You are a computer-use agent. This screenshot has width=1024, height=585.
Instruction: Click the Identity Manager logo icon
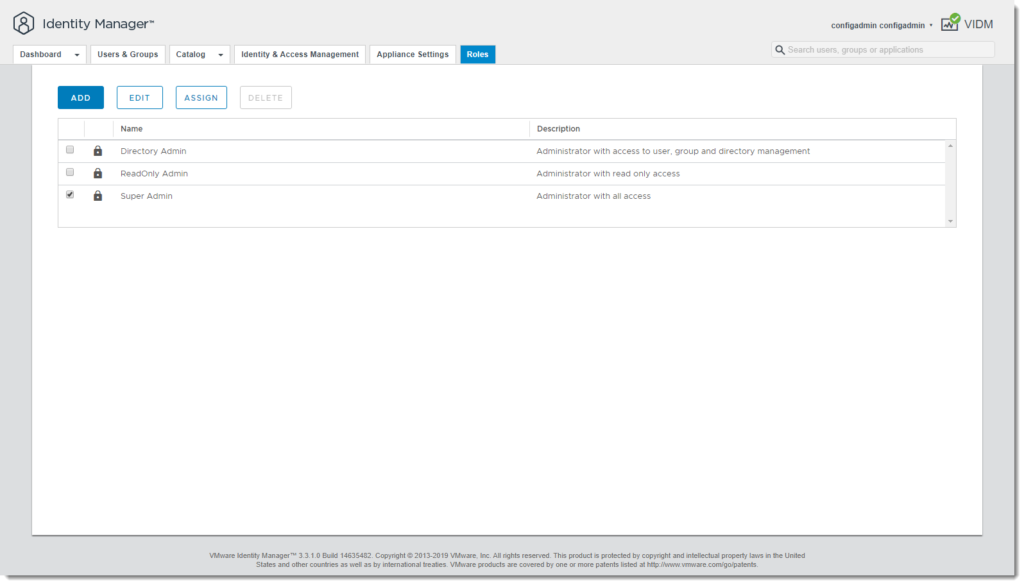coord(24,24)
